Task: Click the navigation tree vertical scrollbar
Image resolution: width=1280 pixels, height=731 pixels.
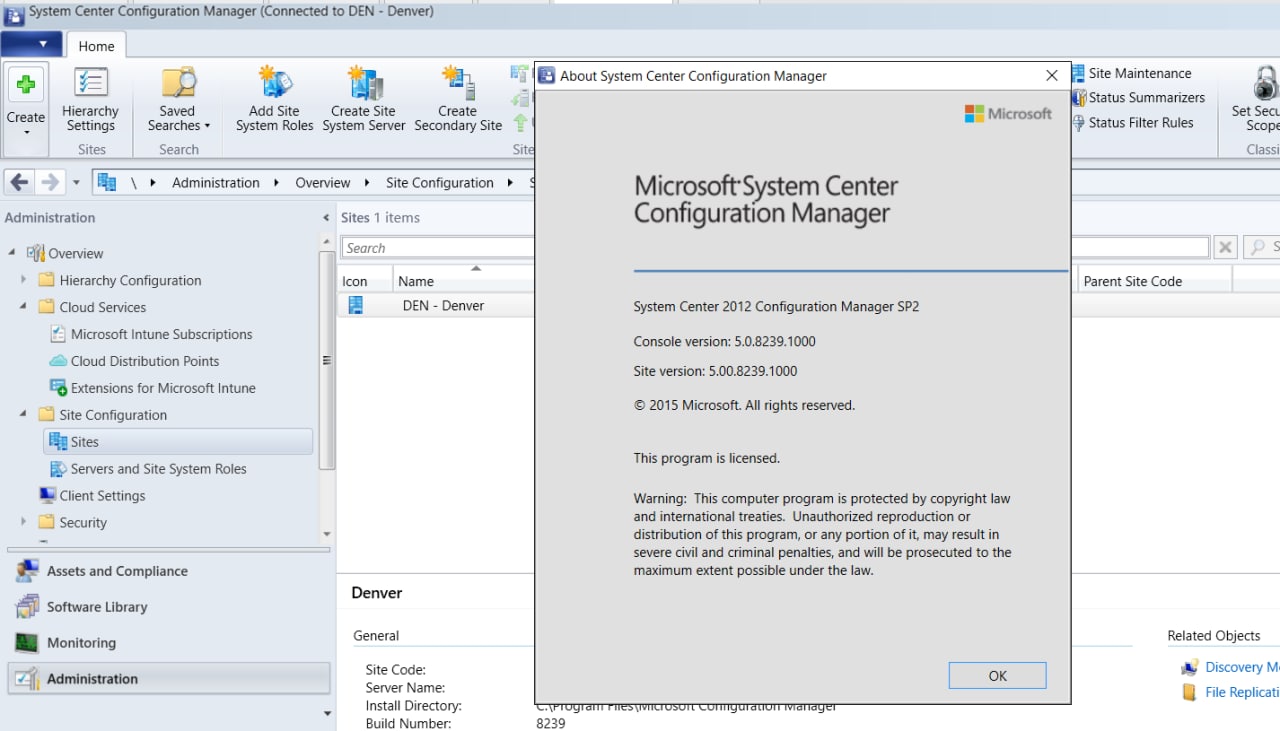Action: tap(325, 360)
